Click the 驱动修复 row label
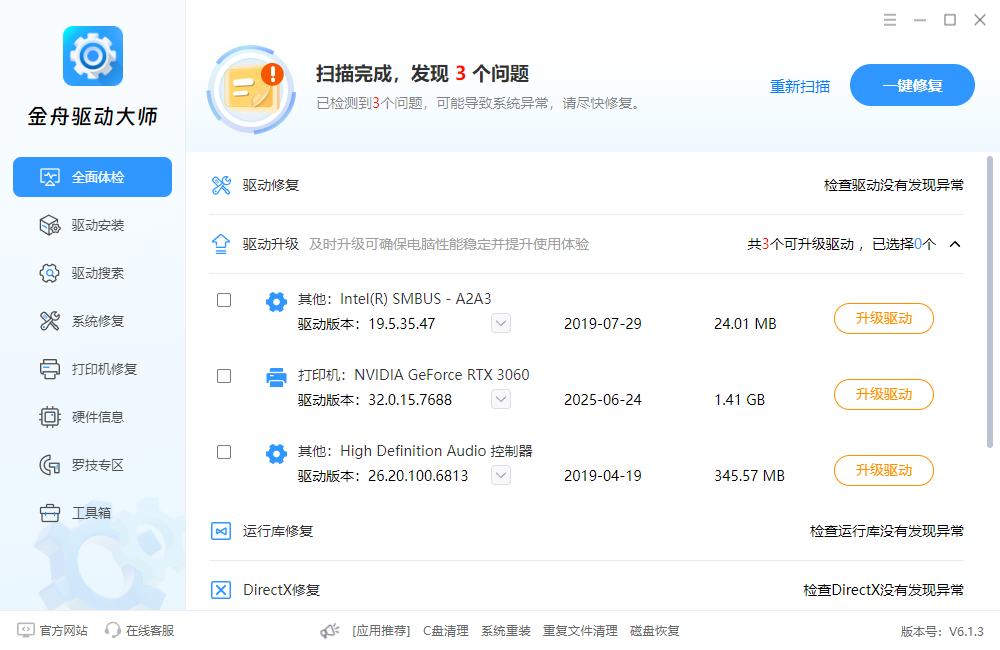Image resolution: width=1000 pixels, height=650 pixels. pos(270,186)
